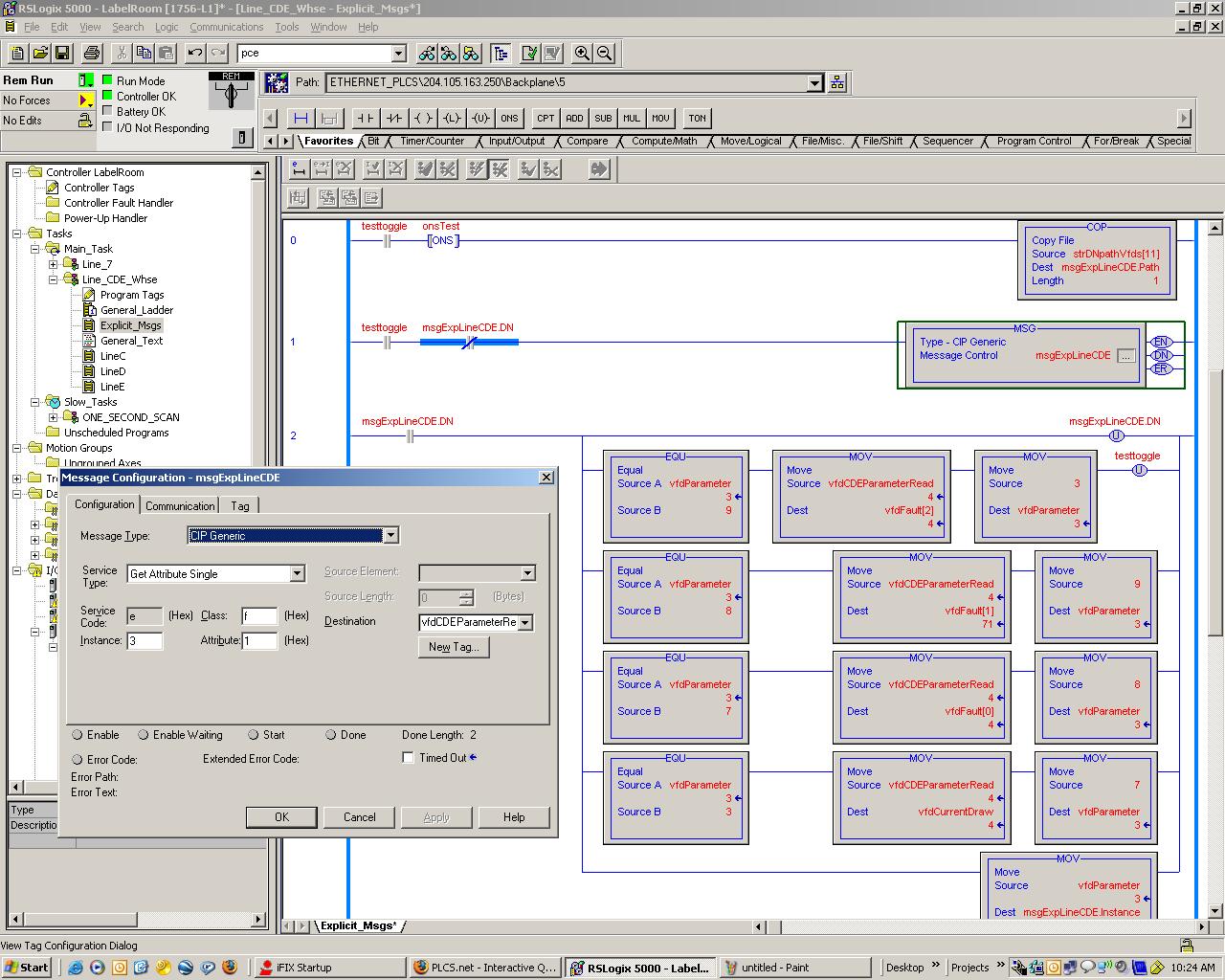Click the Attribute input field
The image size is (1225, 980).
click(259, 640)
